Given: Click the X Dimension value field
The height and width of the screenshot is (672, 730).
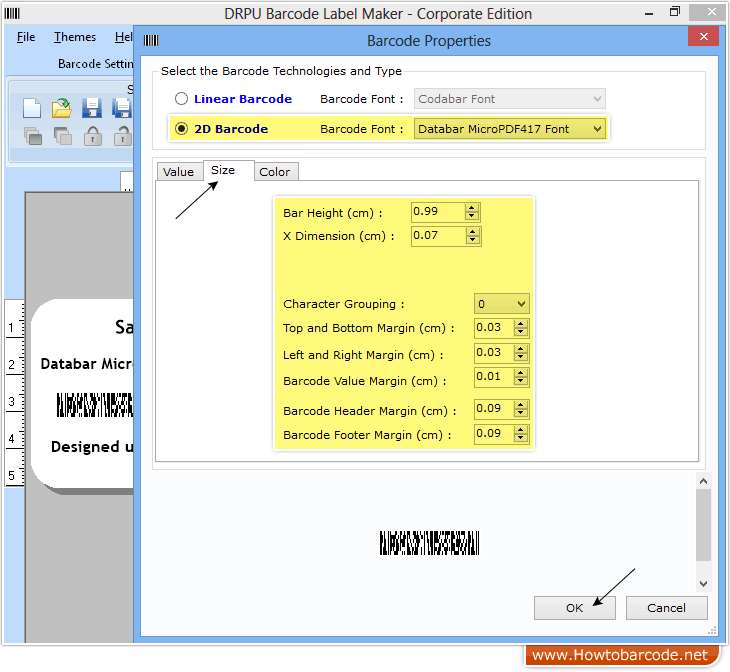Looking at the screenshot, I should point(438,236).
